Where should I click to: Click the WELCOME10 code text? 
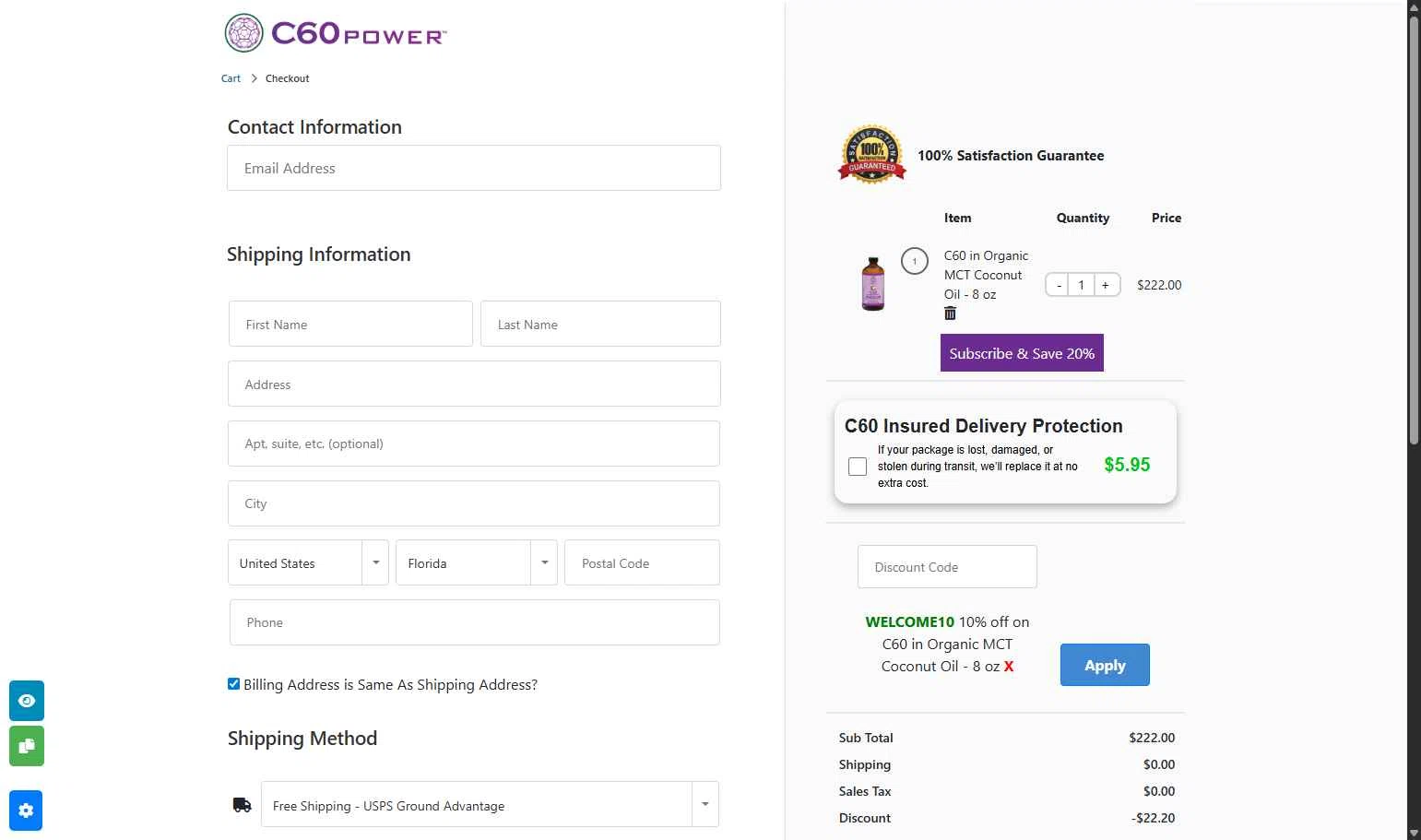point(909,621)
